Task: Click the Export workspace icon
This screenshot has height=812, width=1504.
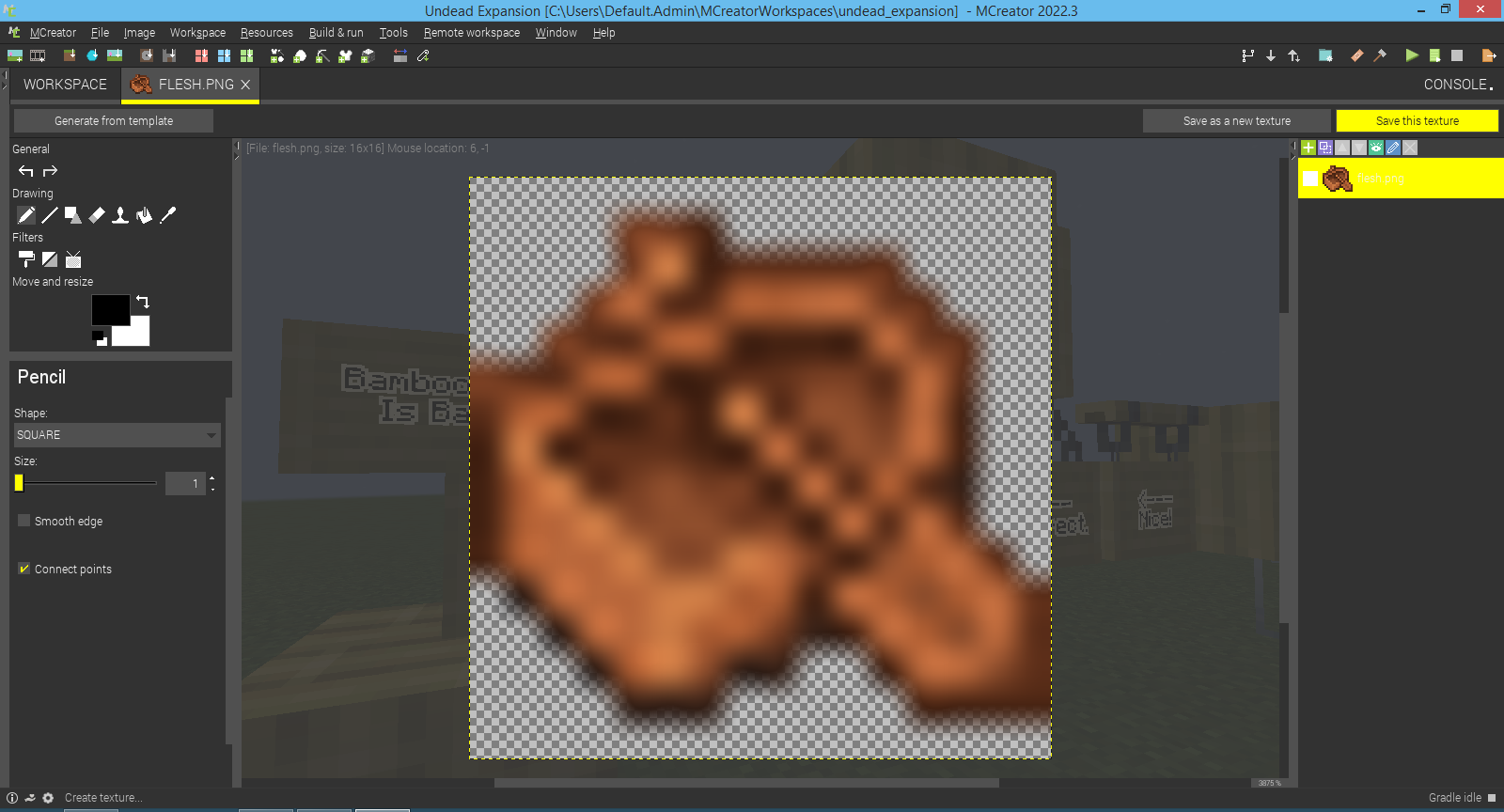Action: coord(1489,55)
